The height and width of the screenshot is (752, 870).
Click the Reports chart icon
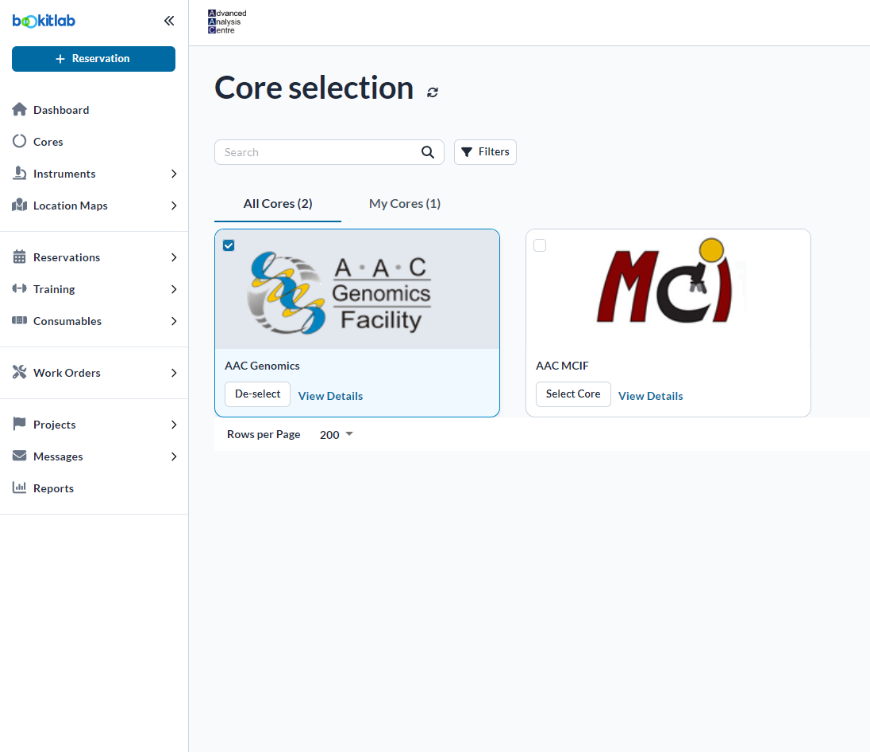click(x=19, y=488)
